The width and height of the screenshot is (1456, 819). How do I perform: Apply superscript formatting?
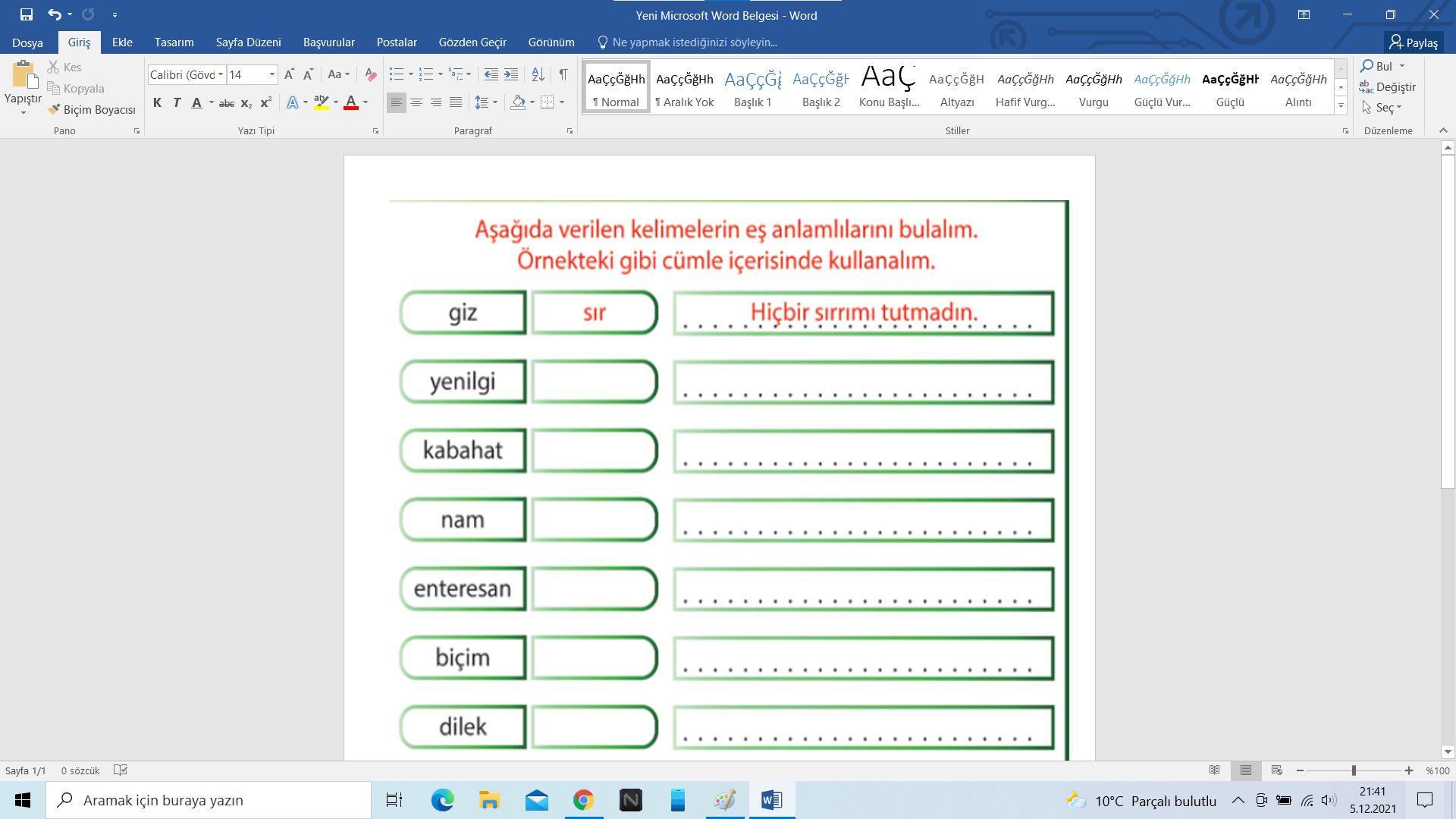click(x=266, y=102)
